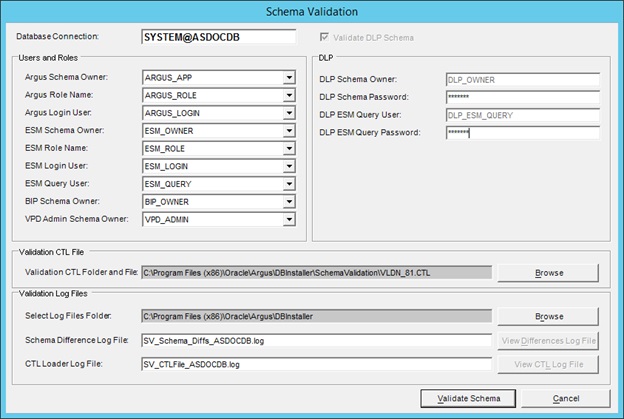Expand the ESM Login User dropdown arrow
Viewport: 624px width, 419px height.
pyautogui.click(x=289, y=166)
